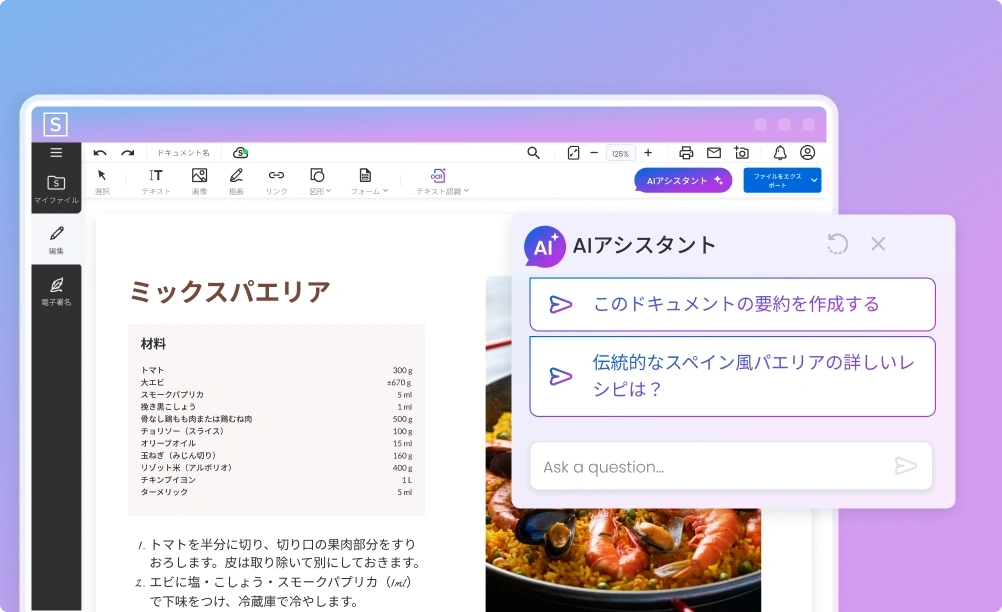
Task: Open the 図形 shapes dropdown
Action: pos(318,180)
